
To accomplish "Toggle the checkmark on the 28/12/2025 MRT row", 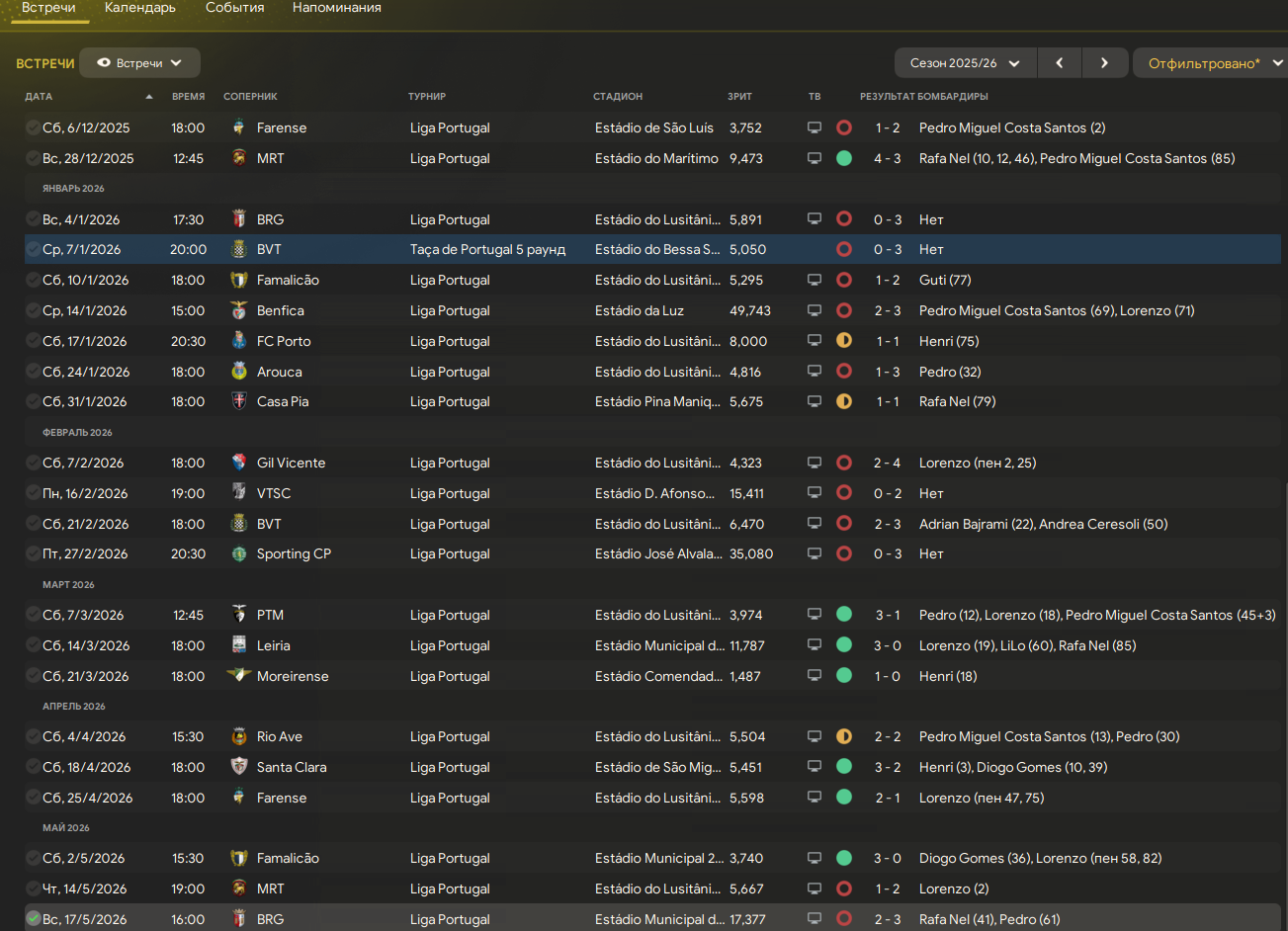I will (x=34, y=158).
